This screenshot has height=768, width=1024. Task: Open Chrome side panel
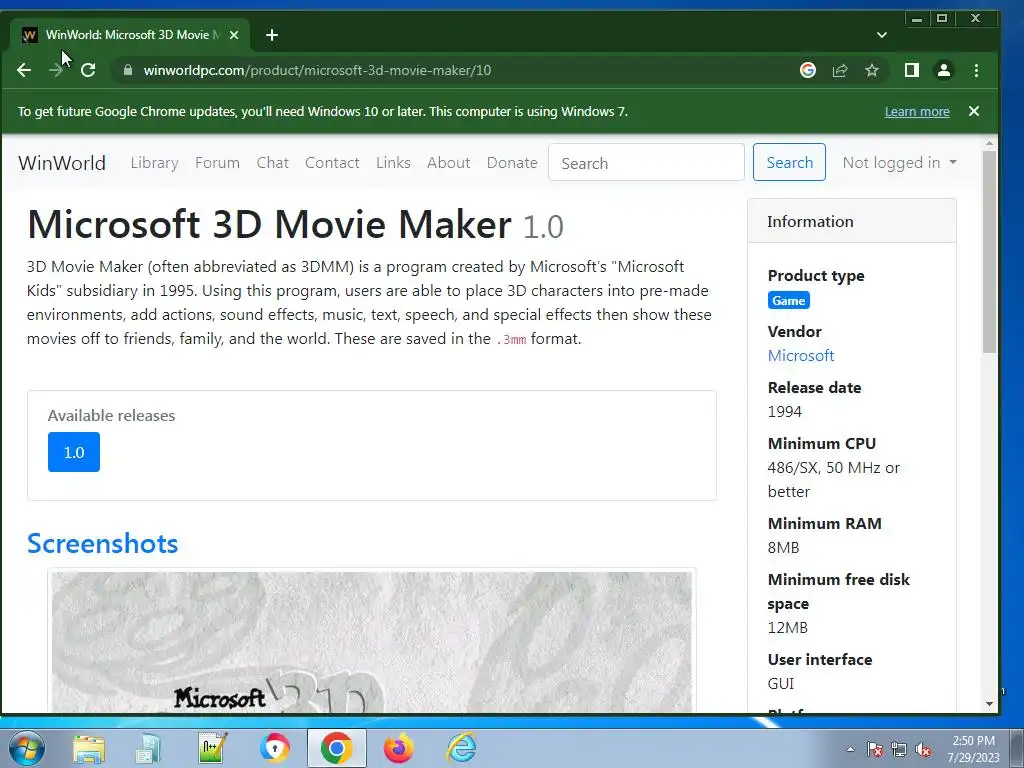pyautogui.click(x=912, y=70)
